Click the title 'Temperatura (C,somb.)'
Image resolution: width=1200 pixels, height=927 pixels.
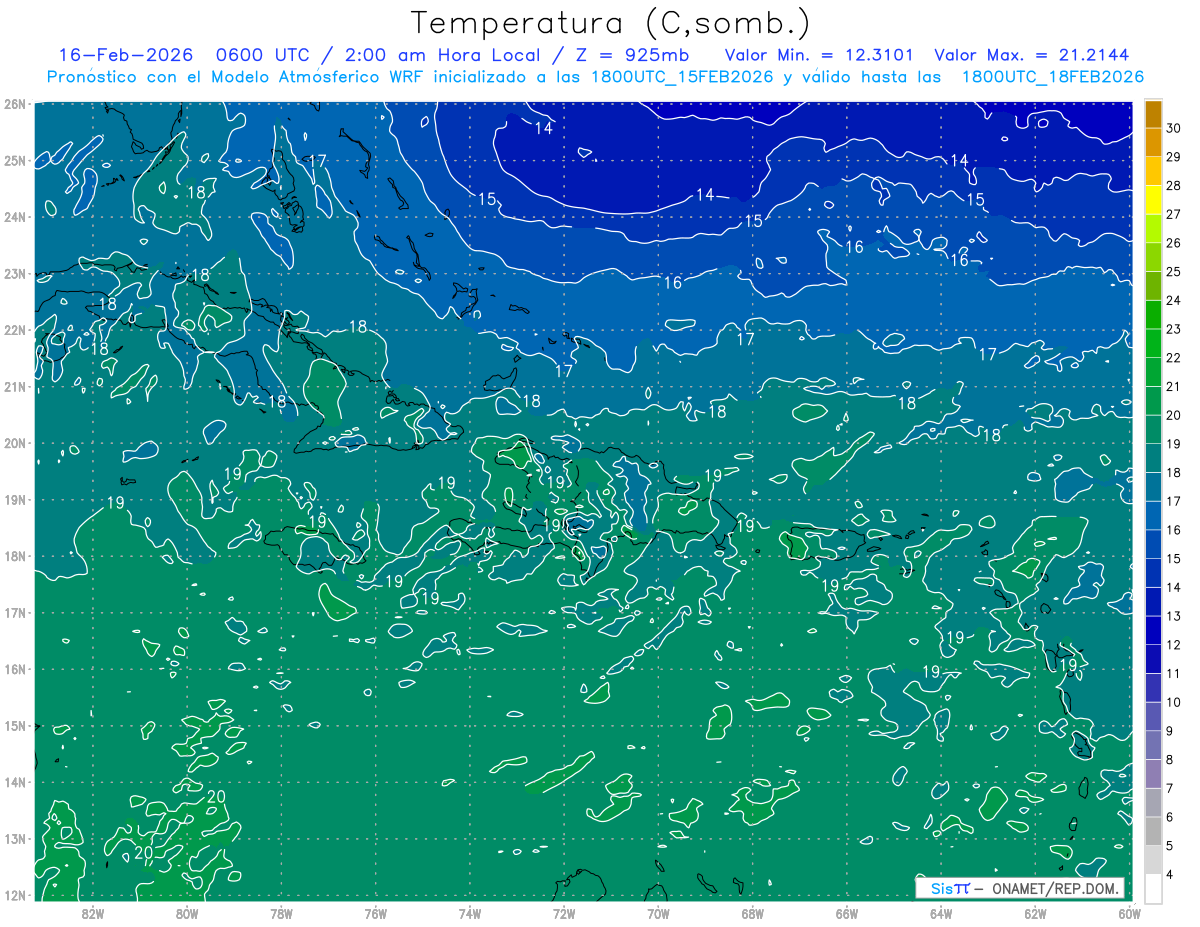click(611, 23)
